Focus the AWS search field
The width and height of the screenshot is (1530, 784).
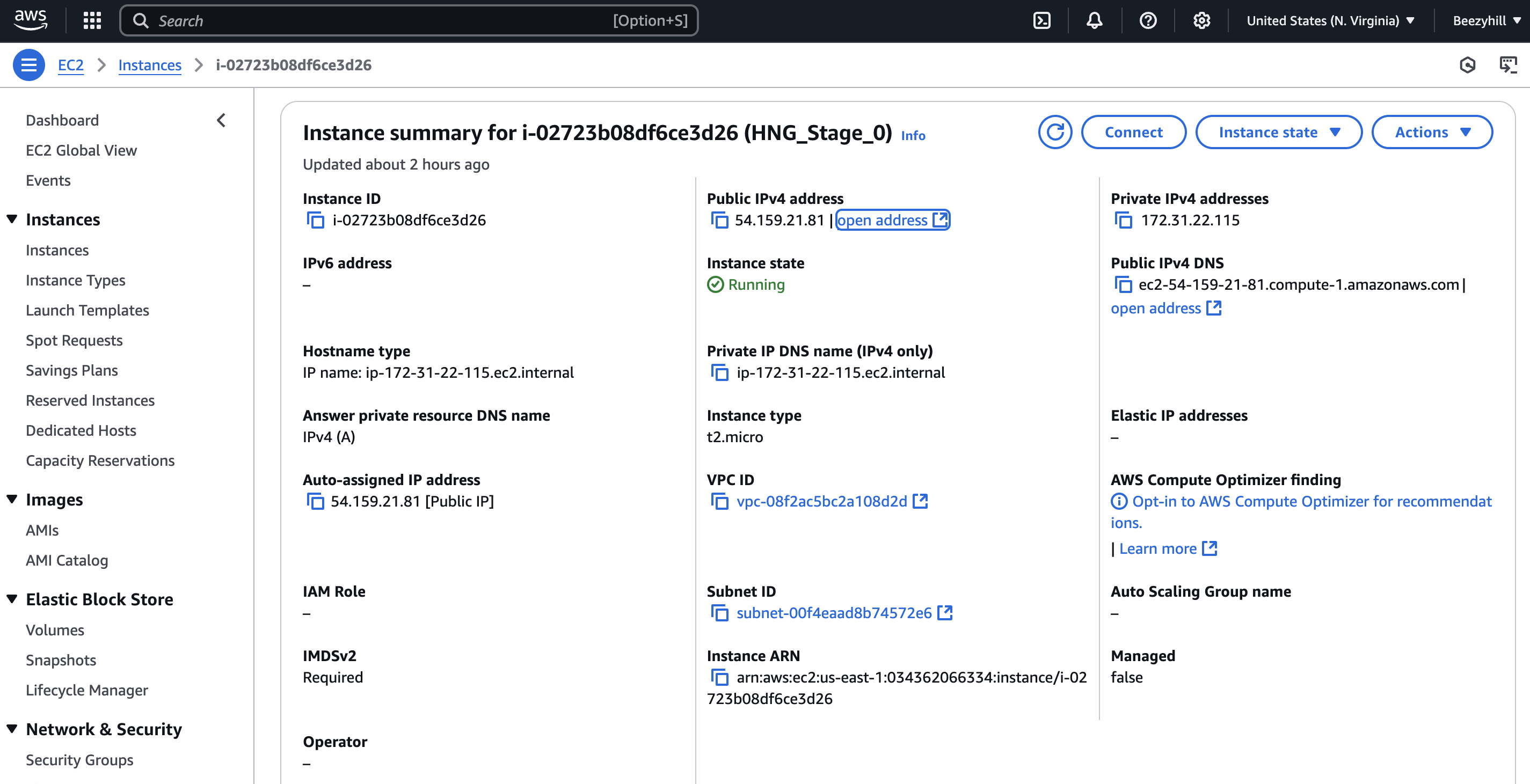[409, 21]
